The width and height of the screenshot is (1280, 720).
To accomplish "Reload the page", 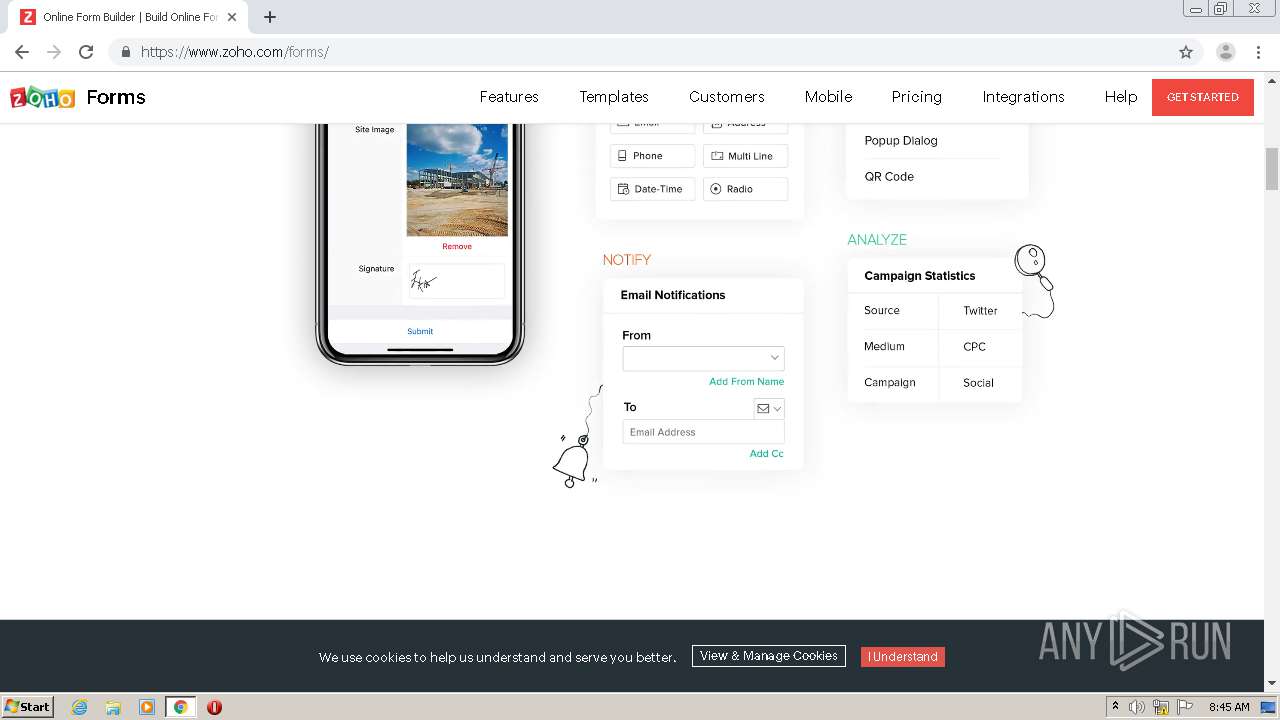I will click(86, 52).
